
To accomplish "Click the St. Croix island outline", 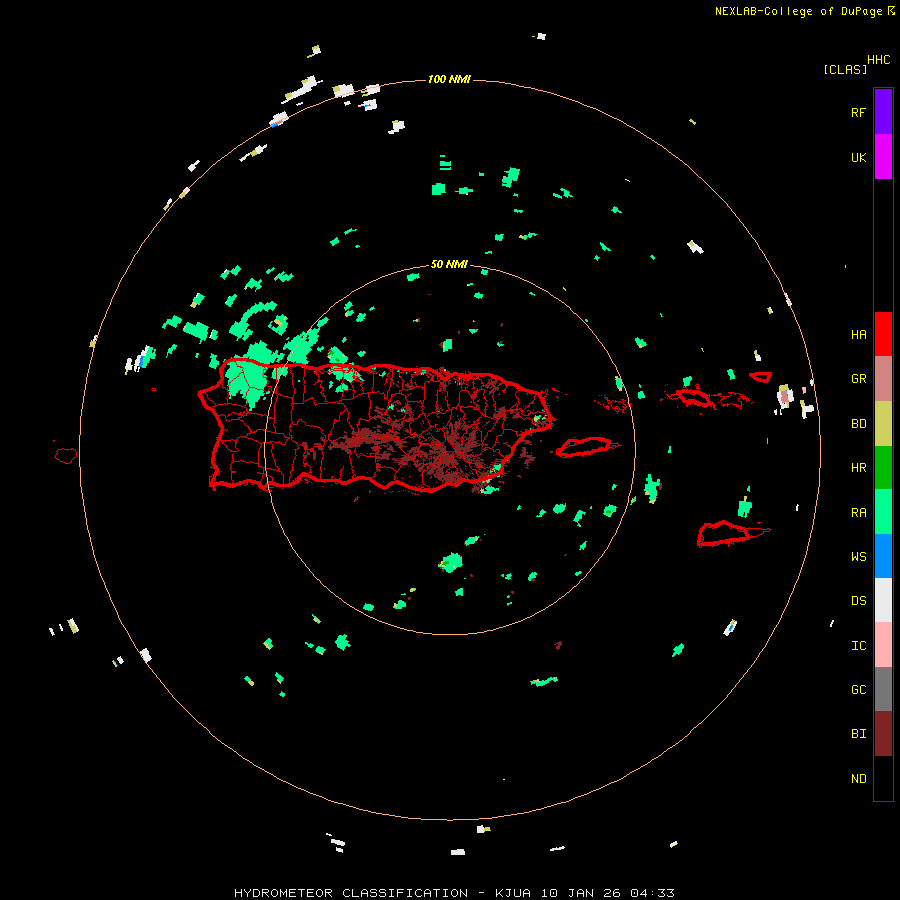I will click(x=724, y=533).
